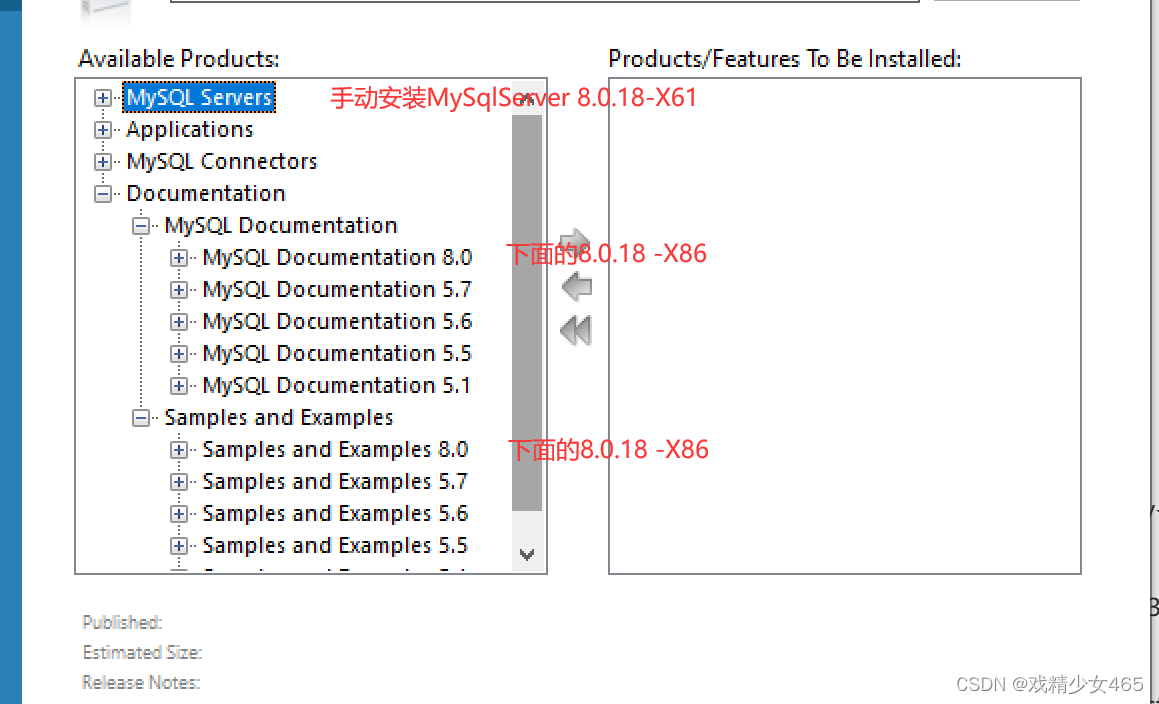
Task: Expand MySQL Documentation 8.0
Action: coord(179,257)
